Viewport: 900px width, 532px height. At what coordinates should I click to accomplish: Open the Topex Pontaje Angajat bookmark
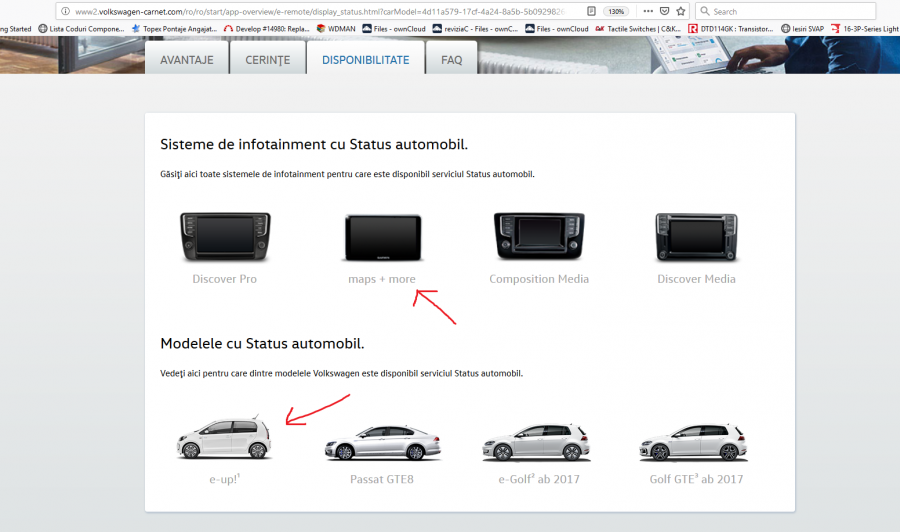174,29
